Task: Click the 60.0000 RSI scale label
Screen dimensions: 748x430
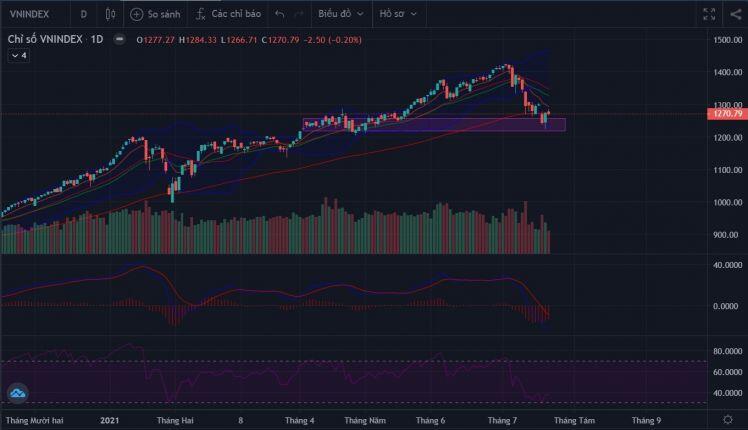Action: coord(728,372)
